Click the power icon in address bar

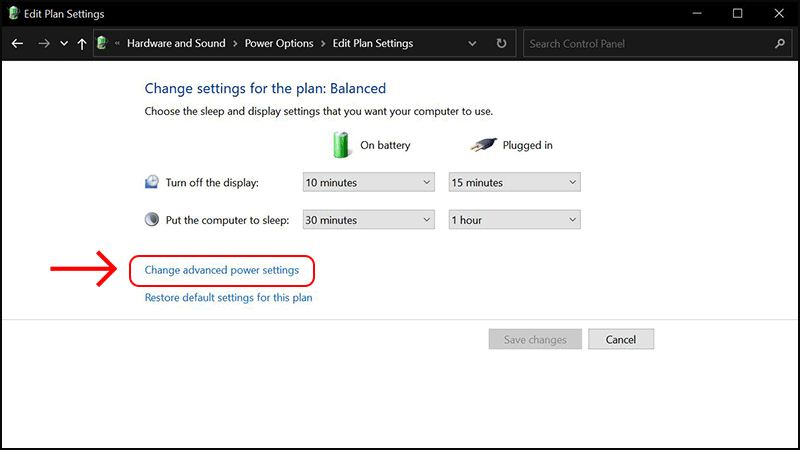tap(103, 44)
